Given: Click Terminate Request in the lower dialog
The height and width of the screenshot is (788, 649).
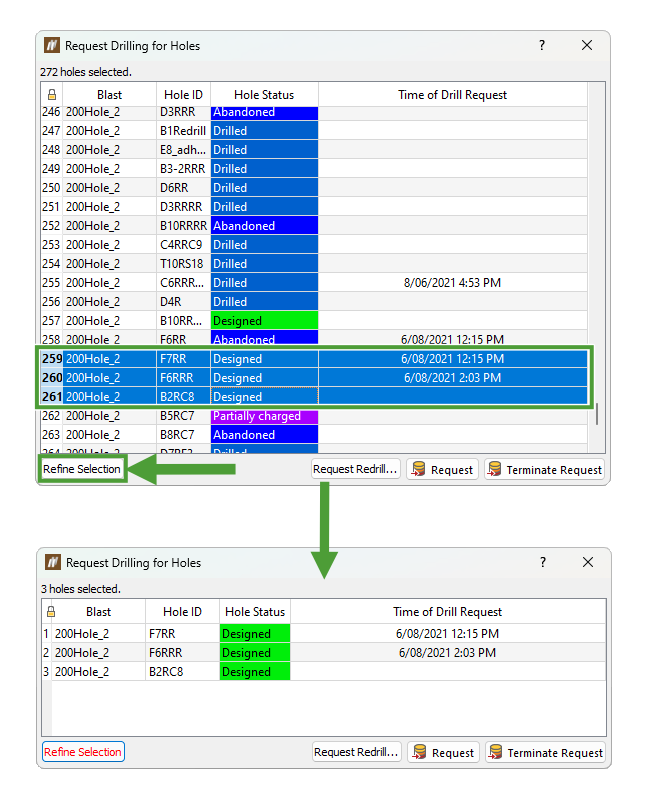Looking at the screenshot, I should [x=545, y=752].
